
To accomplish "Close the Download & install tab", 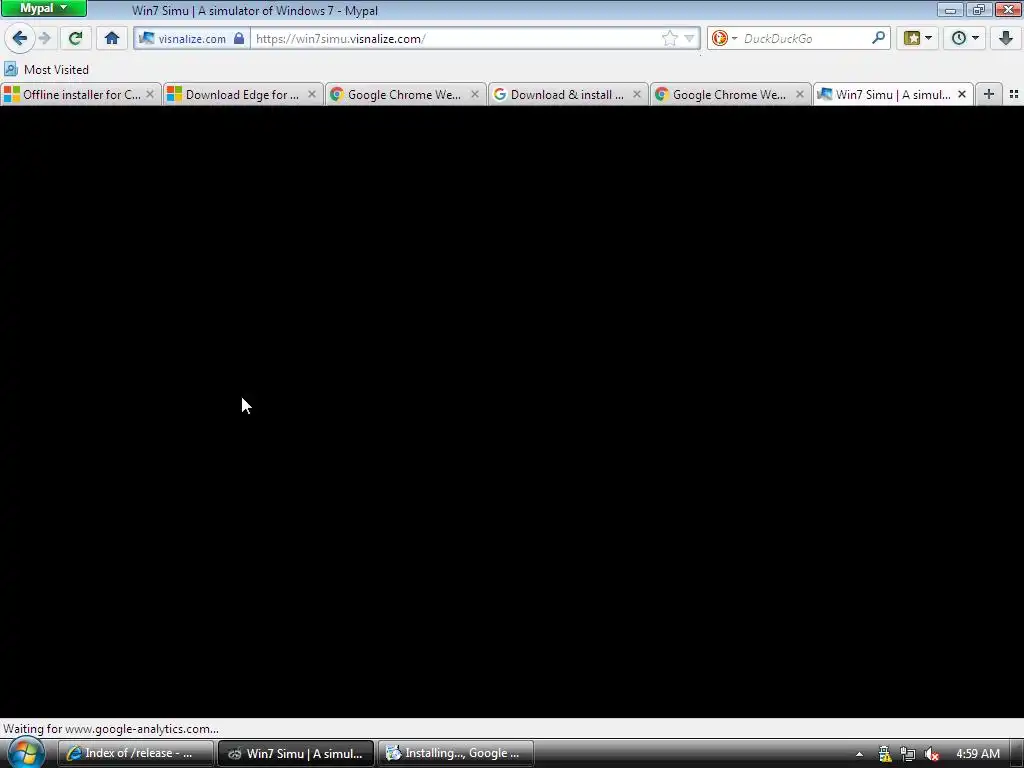I will point(637,95).
